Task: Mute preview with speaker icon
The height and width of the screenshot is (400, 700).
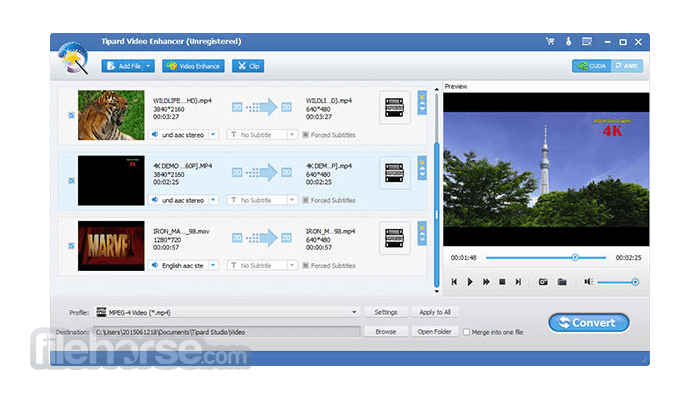Action: (588, 282)
